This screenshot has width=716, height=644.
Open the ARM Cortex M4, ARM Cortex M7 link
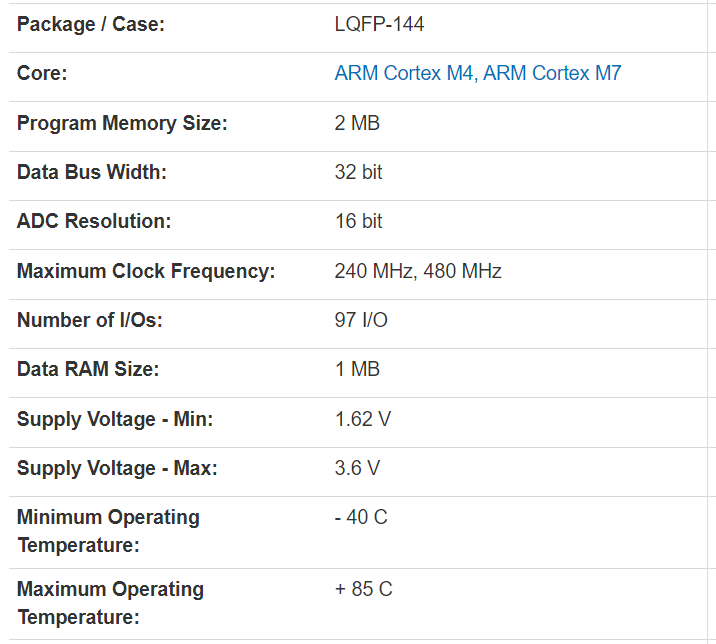click(478, 73)
